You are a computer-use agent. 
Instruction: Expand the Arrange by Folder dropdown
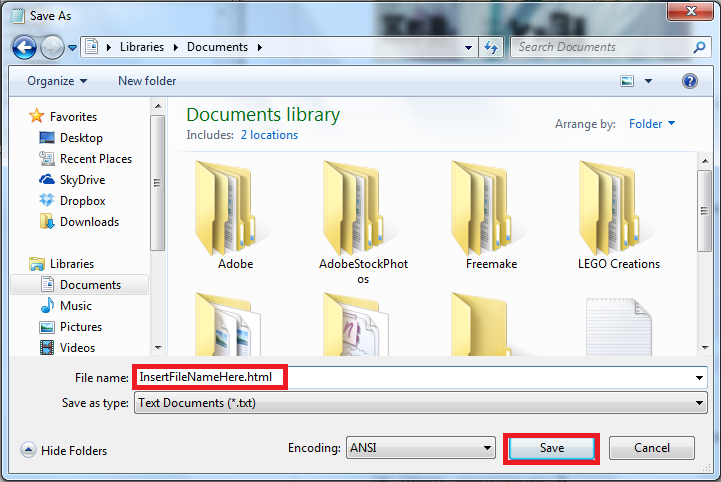(x=652, y=124)
